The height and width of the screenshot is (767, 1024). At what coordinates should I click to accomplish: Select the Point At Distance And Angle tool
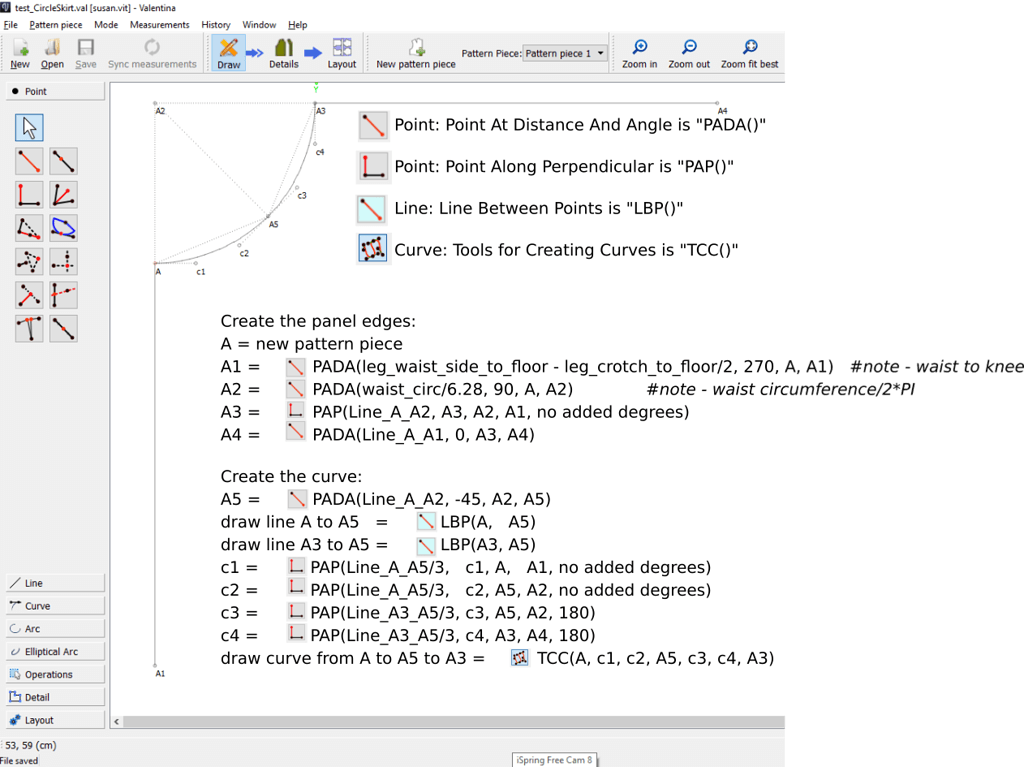pyautogui.click(x=29, y=161)
